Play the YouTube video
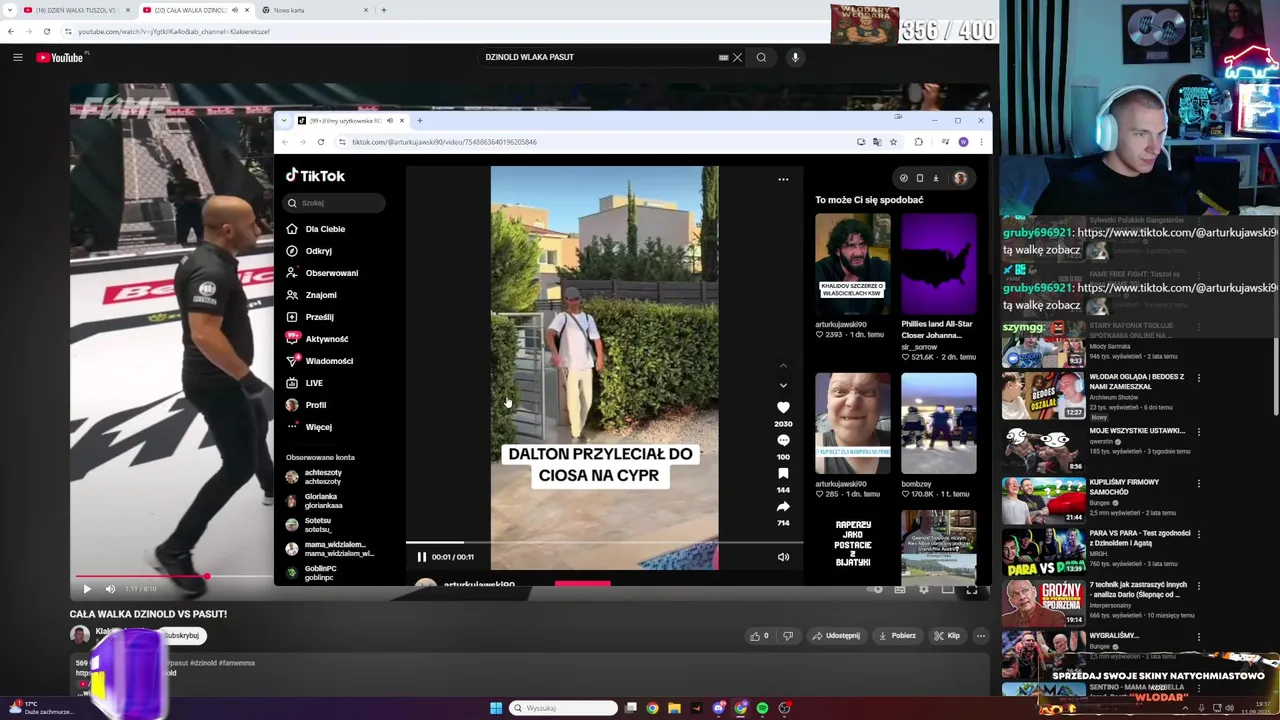 click(x=87, y=589)
